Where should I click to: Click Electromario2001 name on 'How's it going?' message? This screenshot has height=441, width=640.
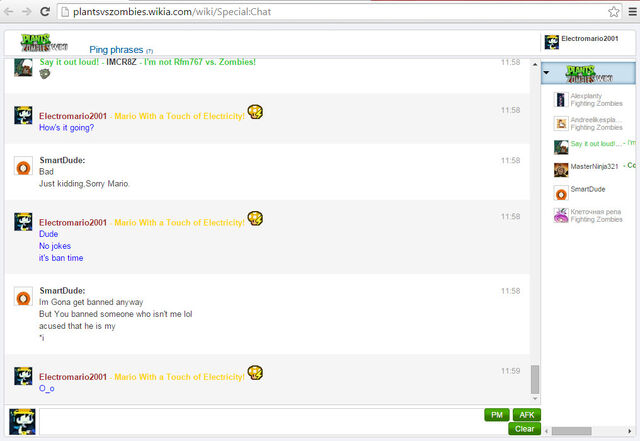(73, 116)
